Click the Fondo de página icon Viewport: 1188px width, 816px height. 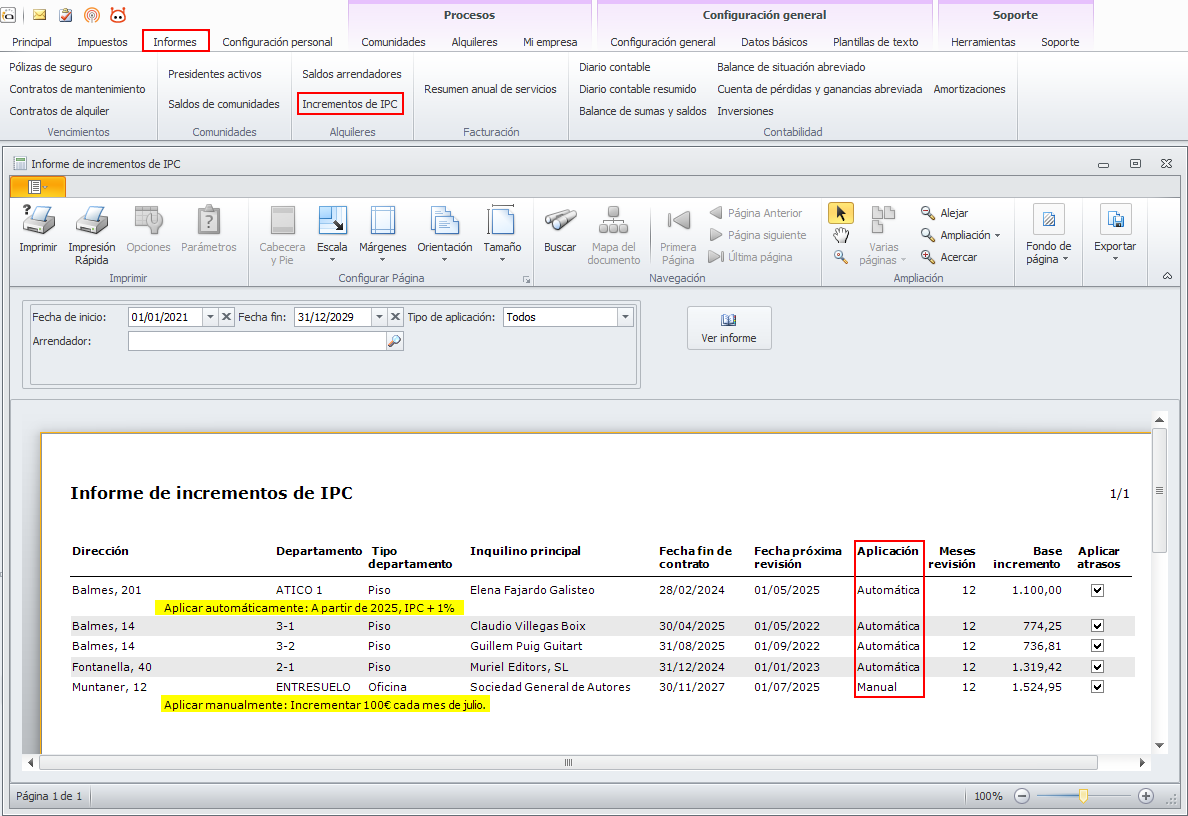[x=1048, y=220]
